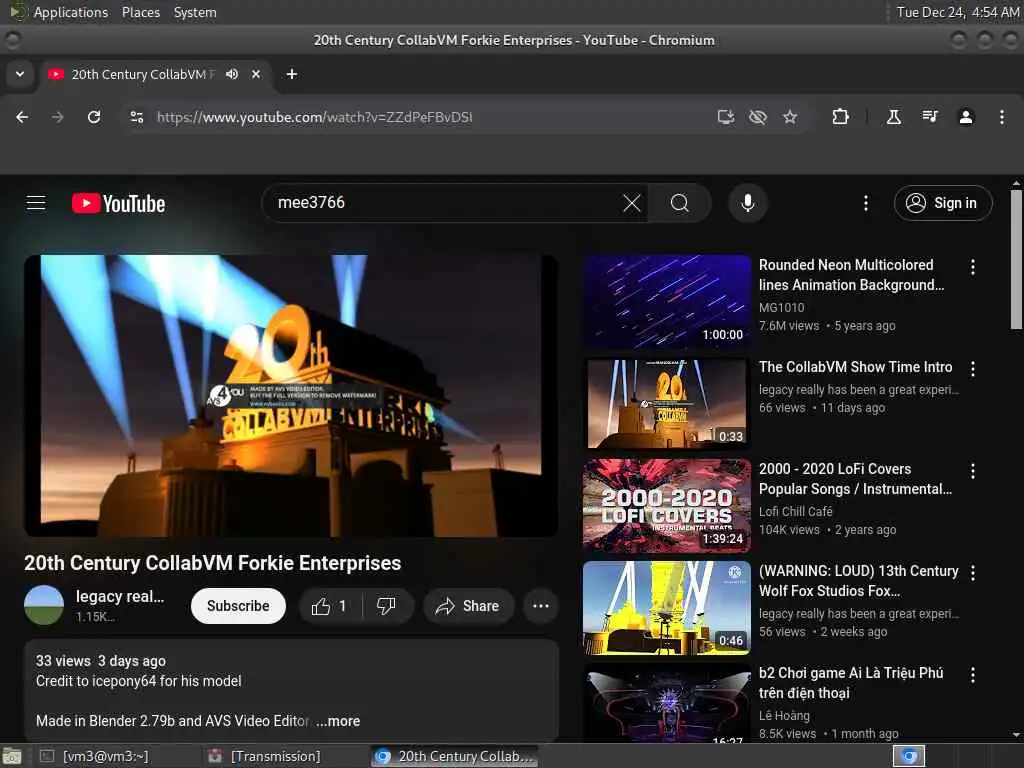Open YouTube settings three-dot menu
Viewport: 1024px width, 768px height.
coord(866,203)
